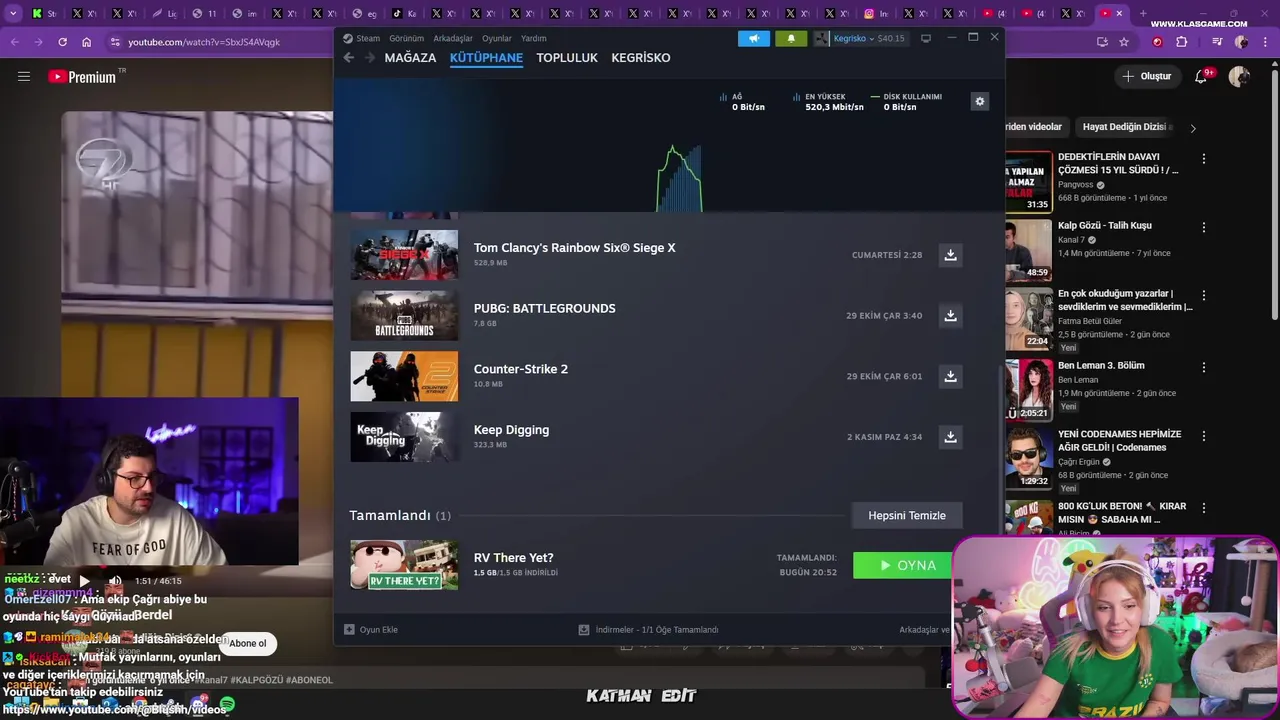Open DEDEKTİFLERİN DAVAYI video thumbnail
The width and height of the screenshot is (1280, 720).
click(x=1029, y=182)
